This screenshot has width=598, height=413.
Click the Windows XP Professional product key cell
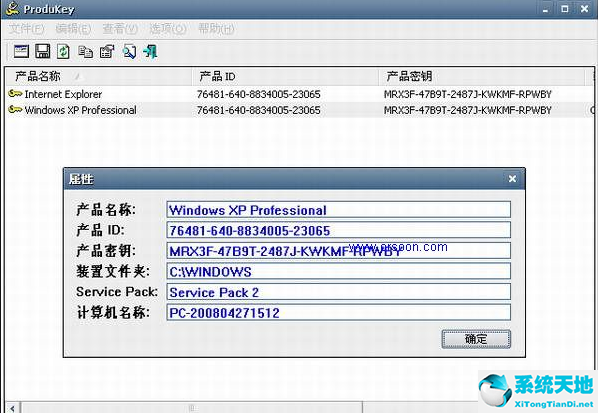tap(468, 110)
